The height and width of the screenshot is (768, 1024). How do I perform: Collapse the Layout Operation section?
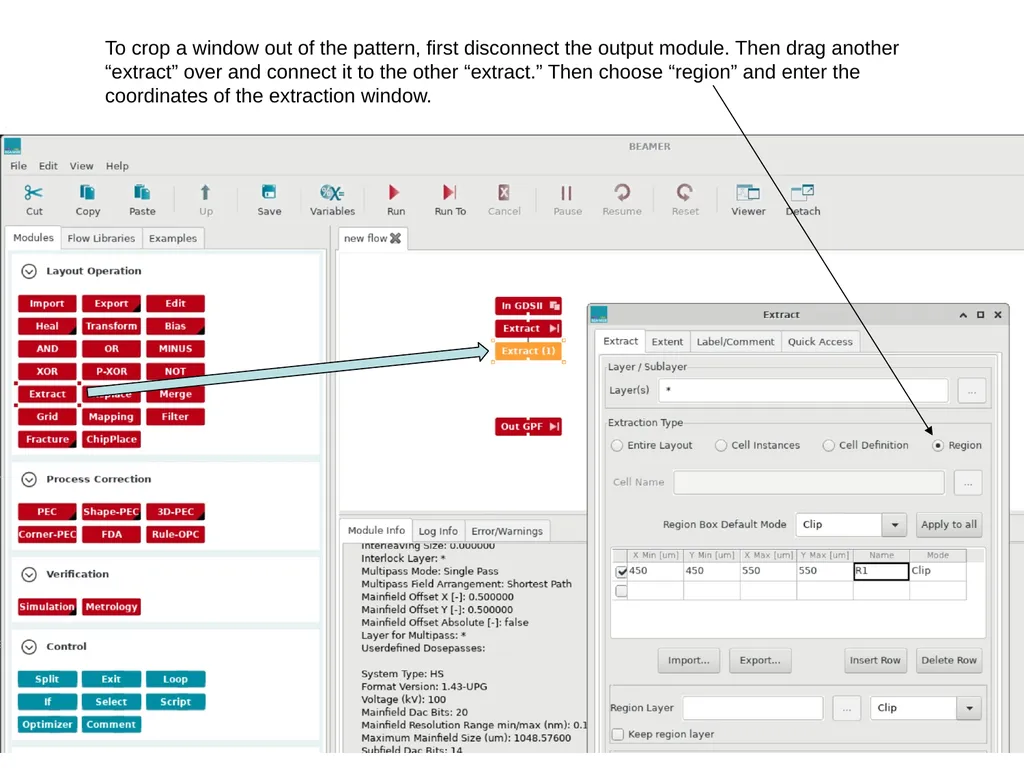point(29,271)
